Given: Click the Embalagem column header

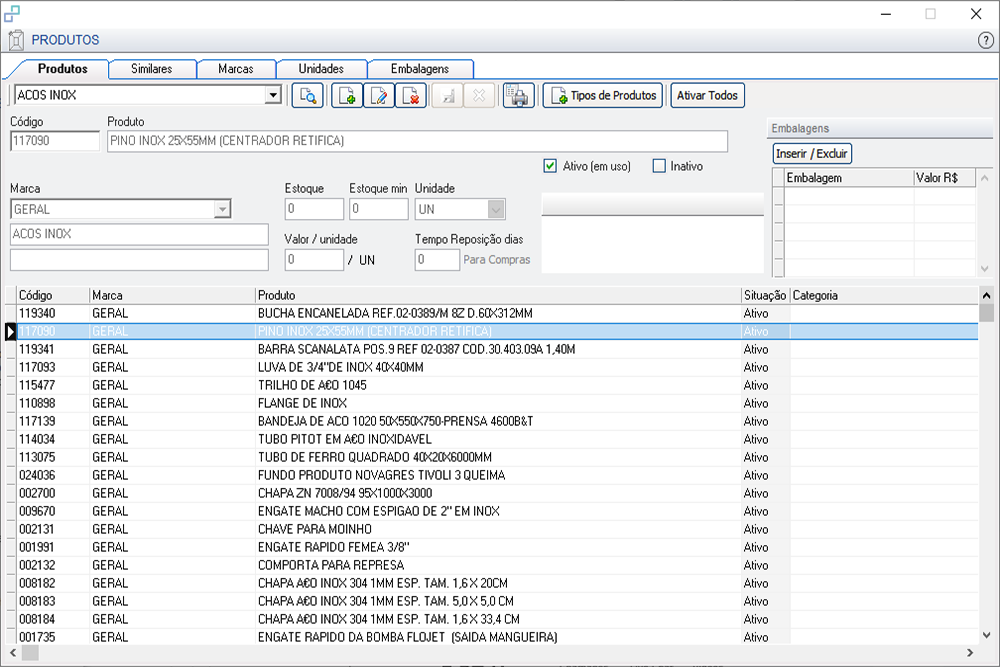Looking at the screenshot, I should tap(849, 178).
